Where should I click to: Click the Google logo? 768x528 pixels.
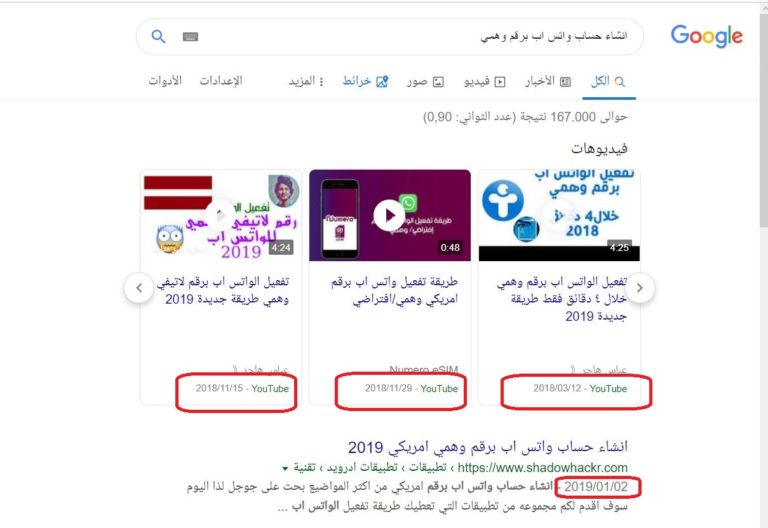point(706,36)
